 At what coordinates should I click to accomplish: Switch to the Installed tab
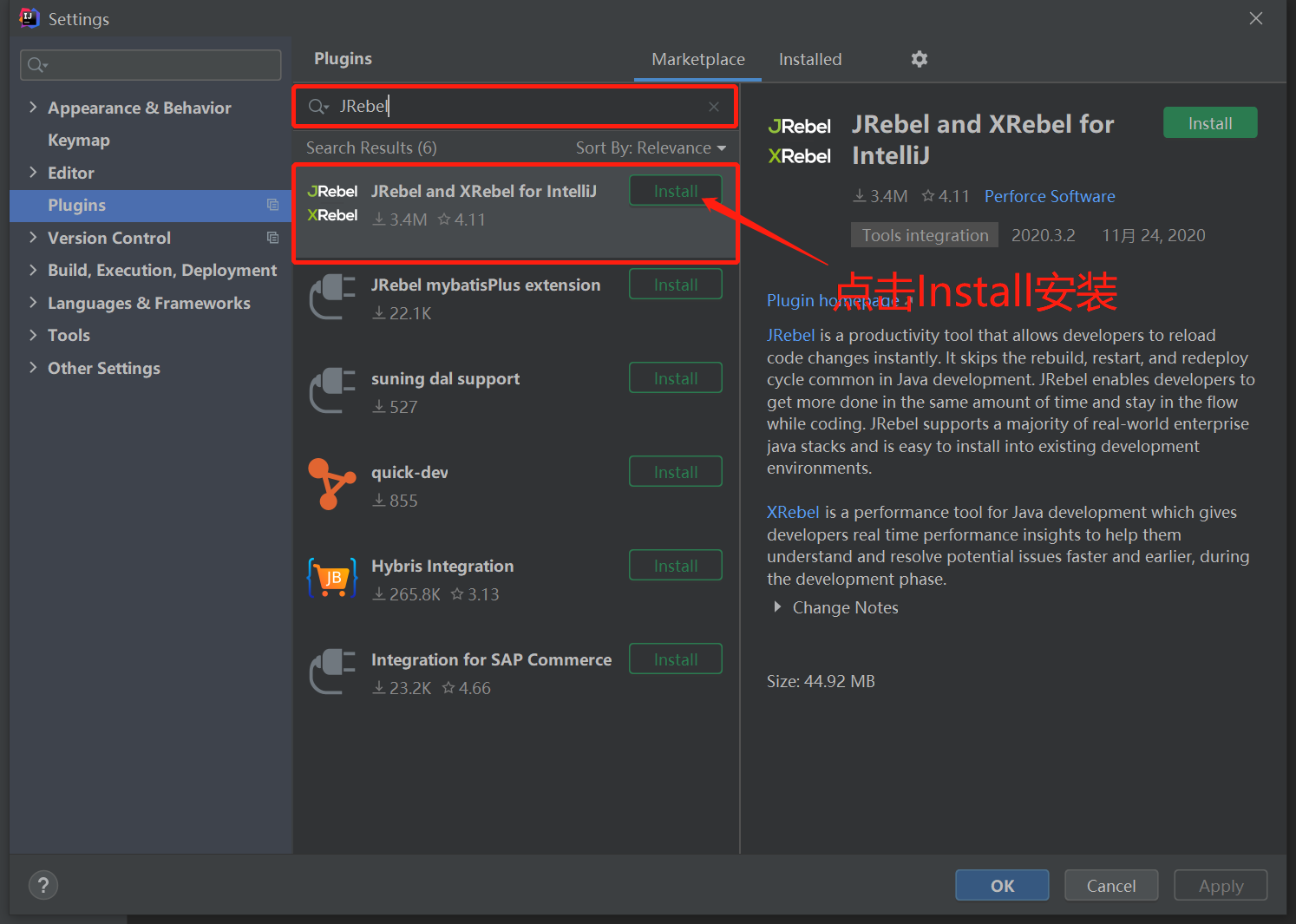[x=810, y=59]
